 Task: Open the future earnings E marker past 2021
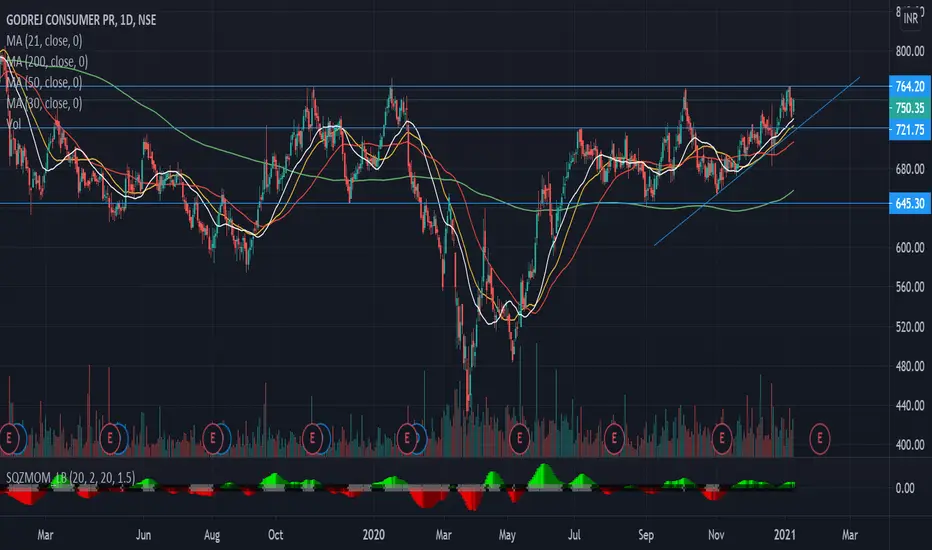click(820, 439)
